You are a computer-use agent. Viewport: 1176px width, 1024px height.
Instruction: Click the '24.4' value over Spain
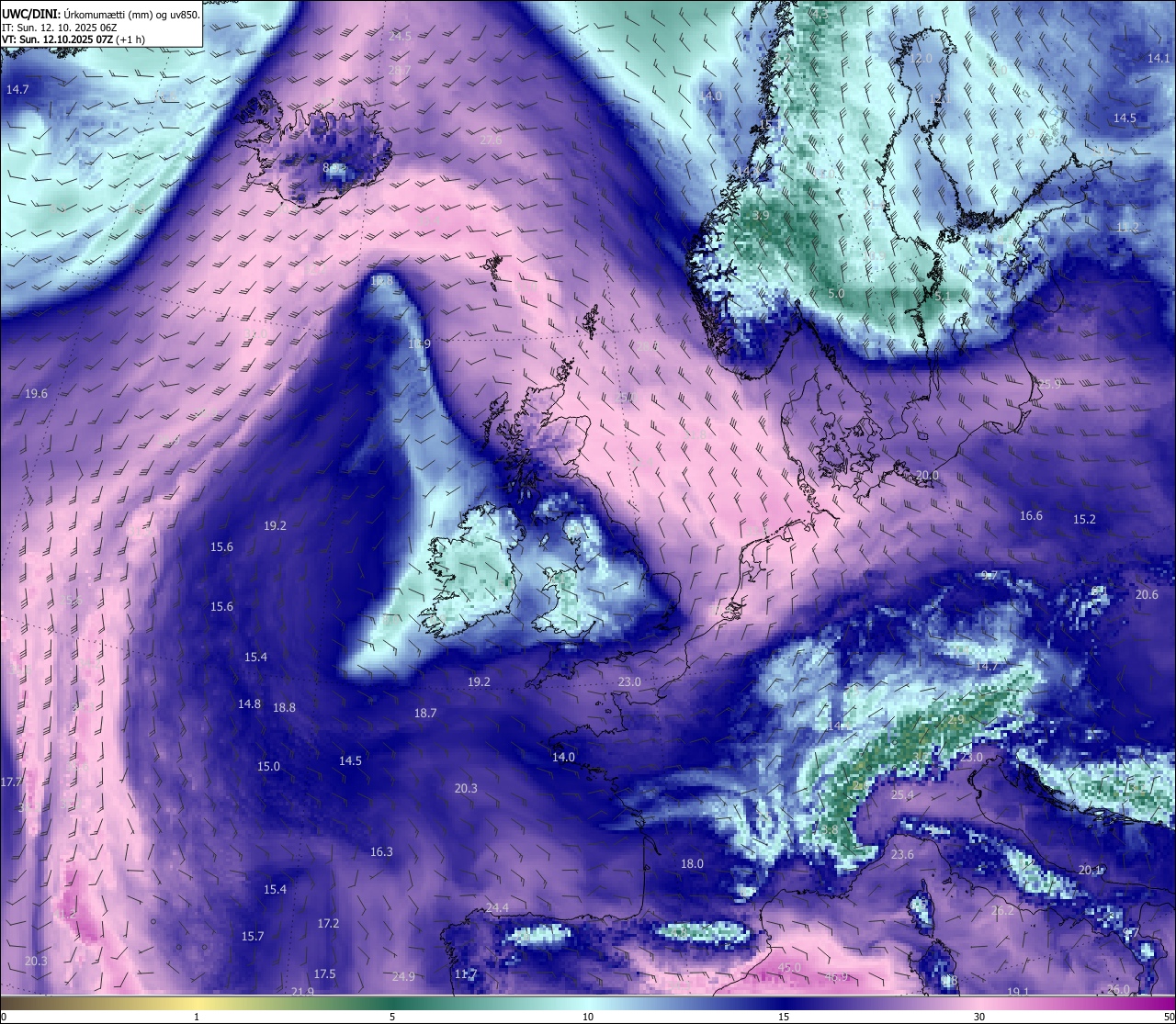(x=497, y=908)
